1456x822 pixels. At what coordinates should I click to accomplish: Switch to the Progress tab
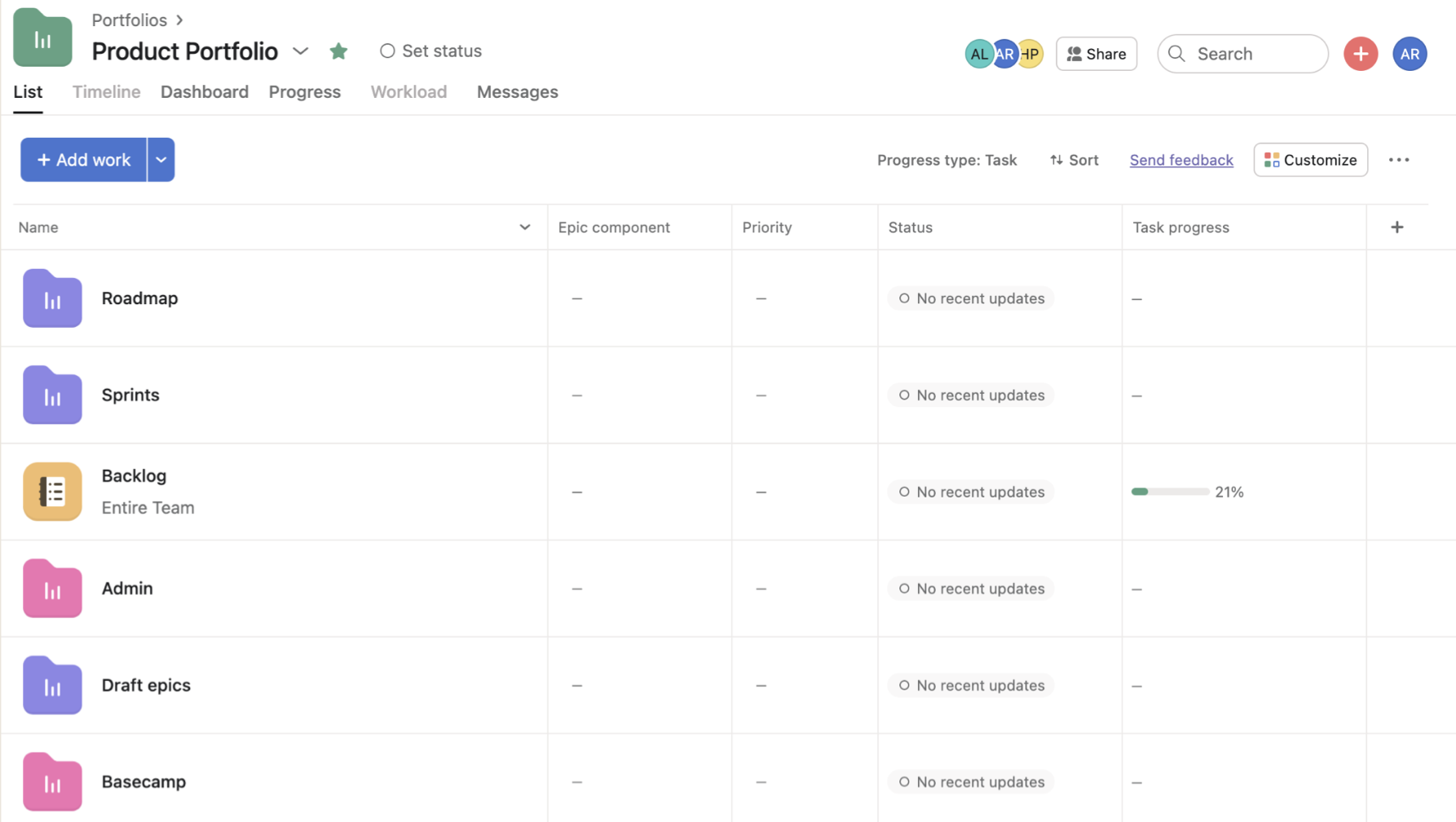coord(305,92)
